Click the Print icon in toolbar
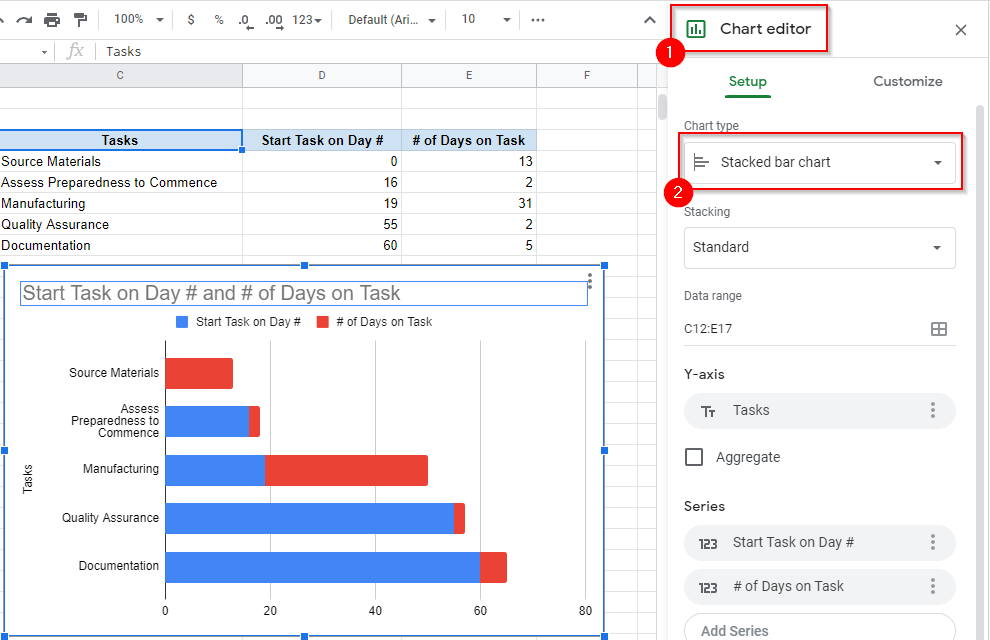Viewport: 990px width, 640px height. pos(52,20)
